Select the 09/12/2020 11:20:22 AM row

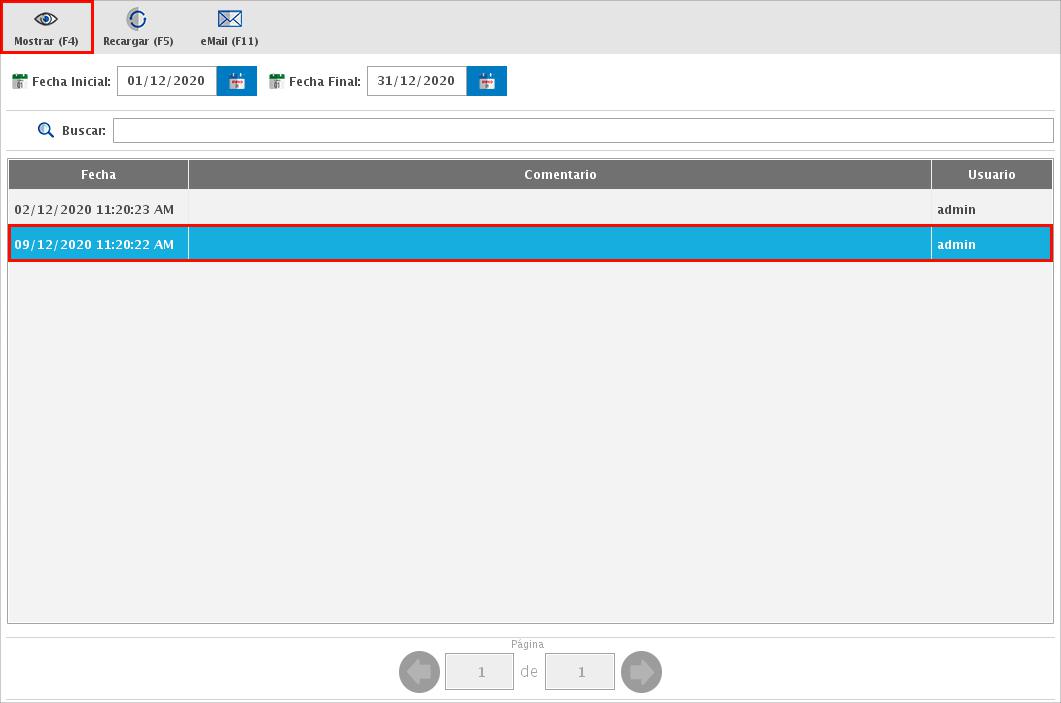94,244
